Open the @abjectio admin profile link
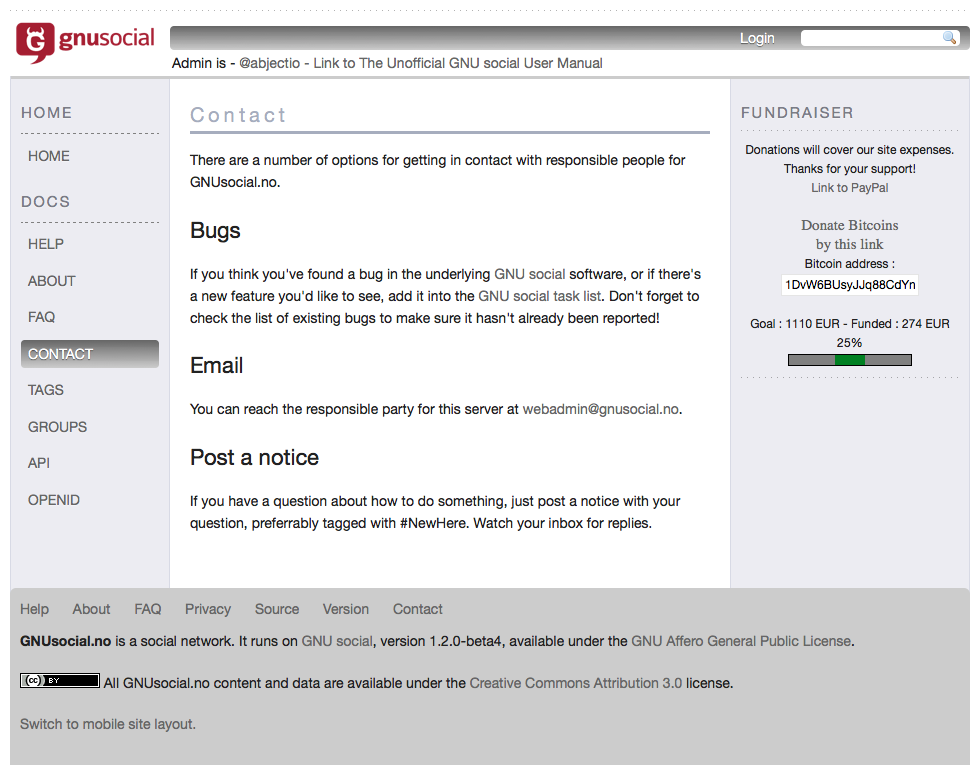The height and width of the screenshot is (771, 980). point(269,63)
